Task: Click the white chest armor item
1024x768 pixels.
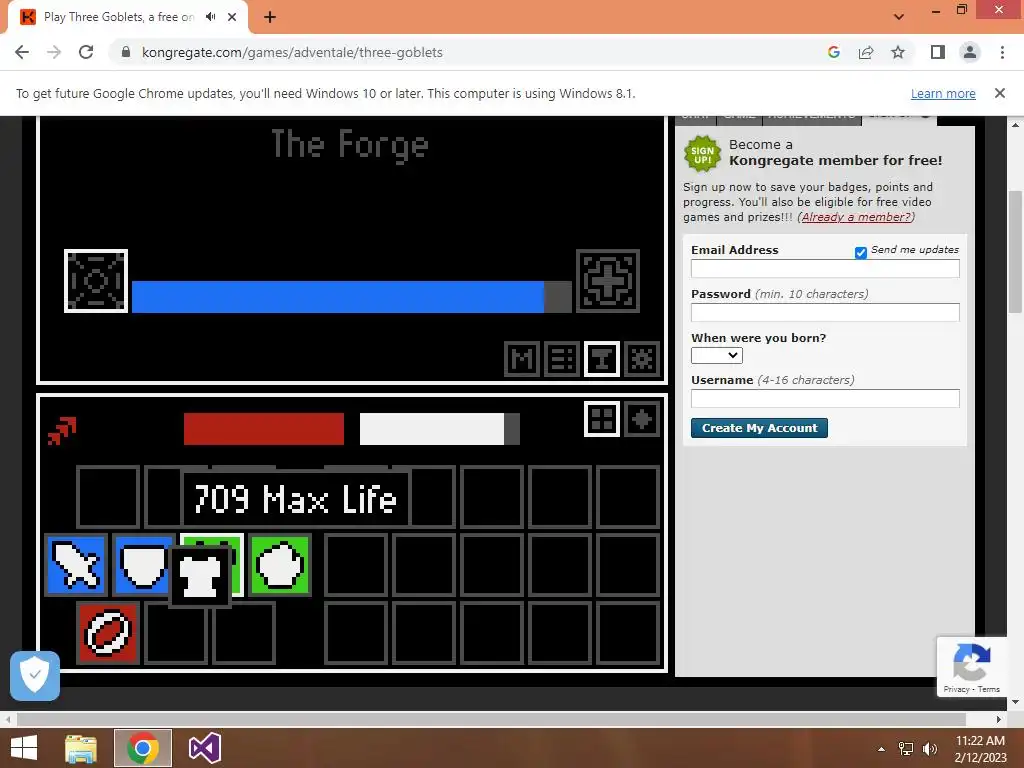Action: point(200,577)
